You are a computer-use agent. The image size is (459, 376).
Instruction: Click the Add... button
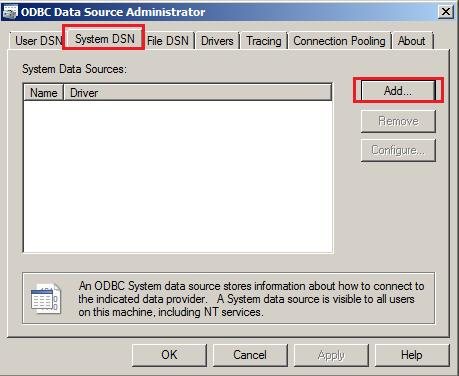pyautogui.click(x=398, y=90)
